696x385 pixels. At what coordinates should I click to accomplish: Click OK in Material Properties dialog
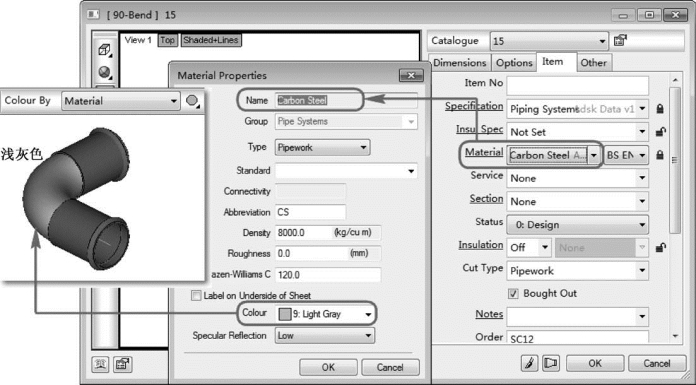(x=328, y=367)
